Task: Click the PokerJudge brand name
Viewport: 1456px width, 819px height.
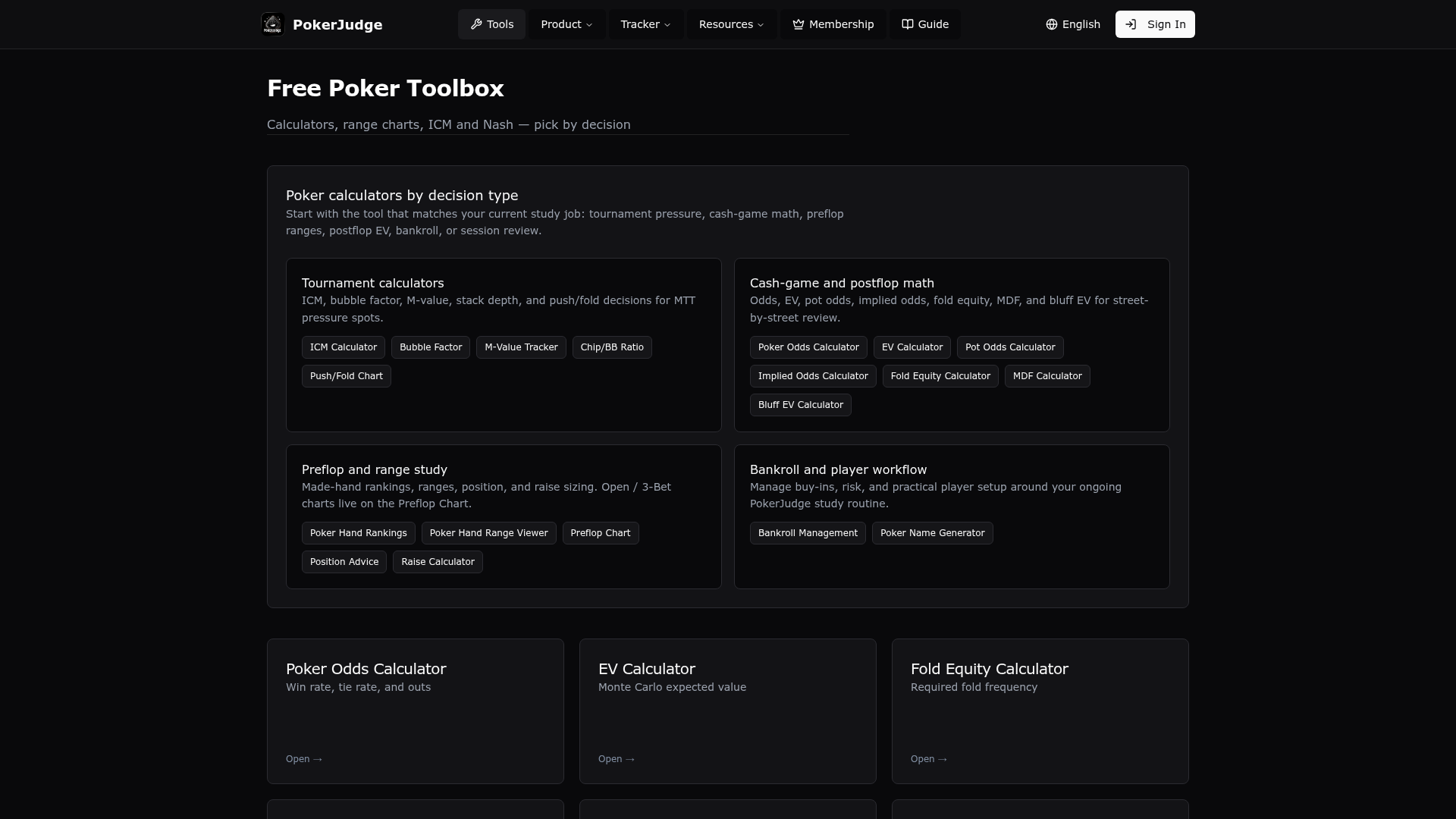Action: coord(337,25)
